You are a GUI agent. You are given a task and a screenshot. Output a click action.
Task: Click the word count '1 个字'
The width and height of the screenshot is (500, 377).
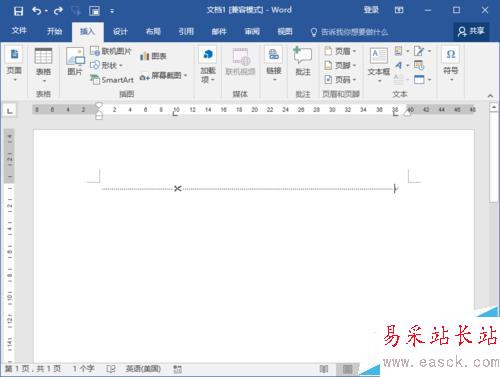point(84,369)
